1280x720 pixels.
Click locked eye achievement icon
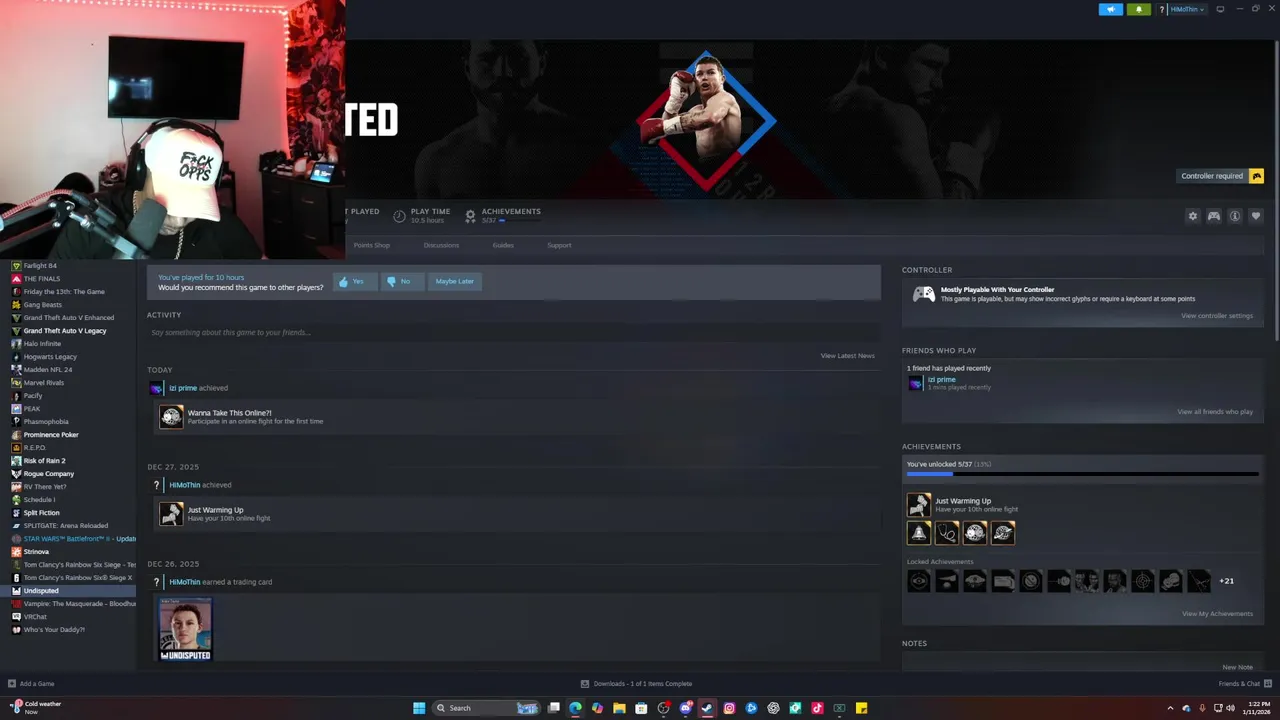(919, 581)
